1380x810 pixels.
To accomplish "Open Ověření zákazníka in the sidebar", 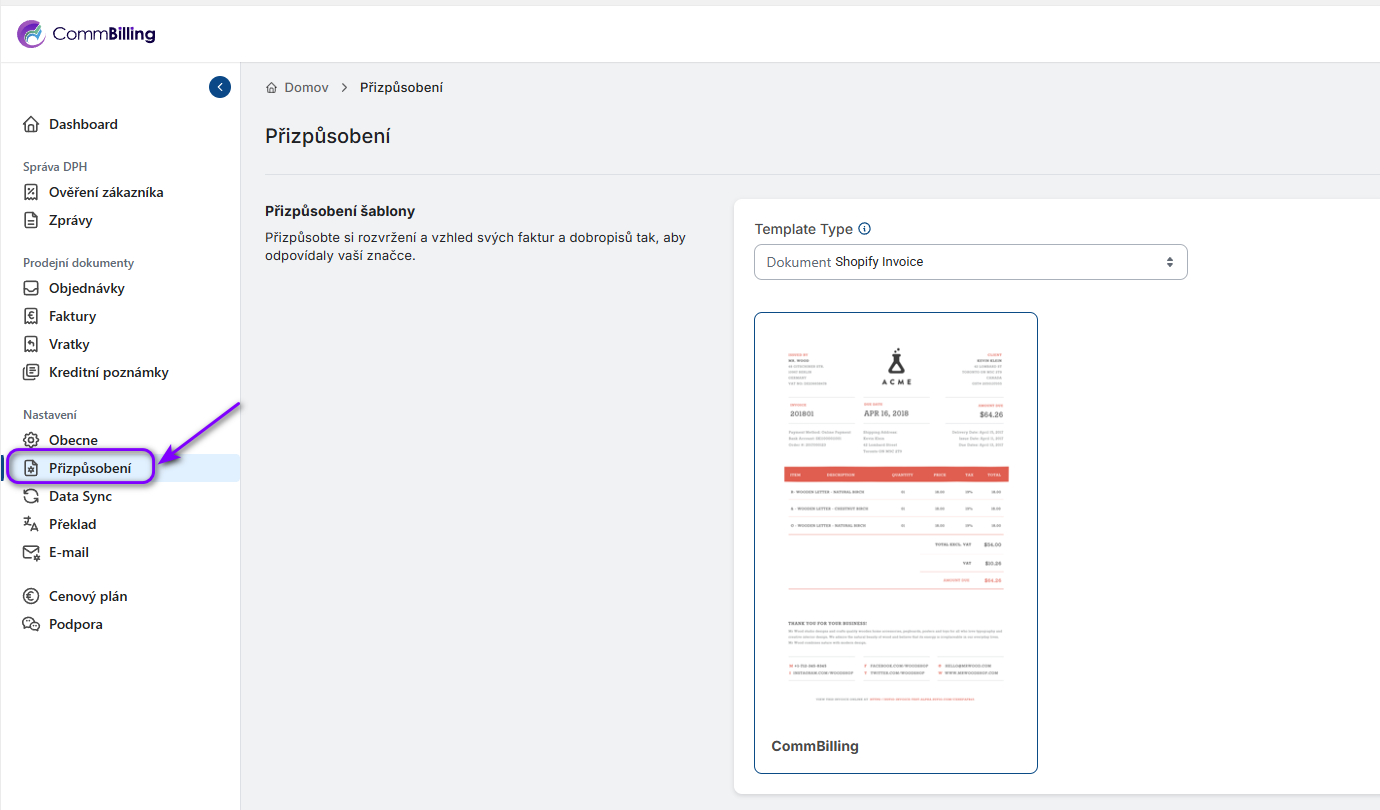I will (x=105, y=192).
